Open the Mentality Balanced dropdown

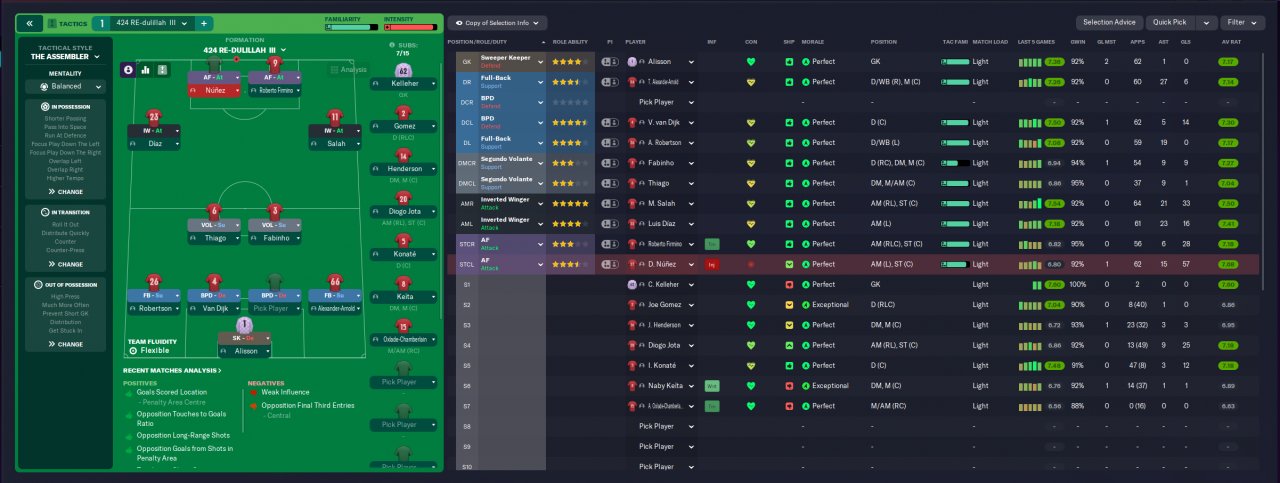(x=65, y=86)
